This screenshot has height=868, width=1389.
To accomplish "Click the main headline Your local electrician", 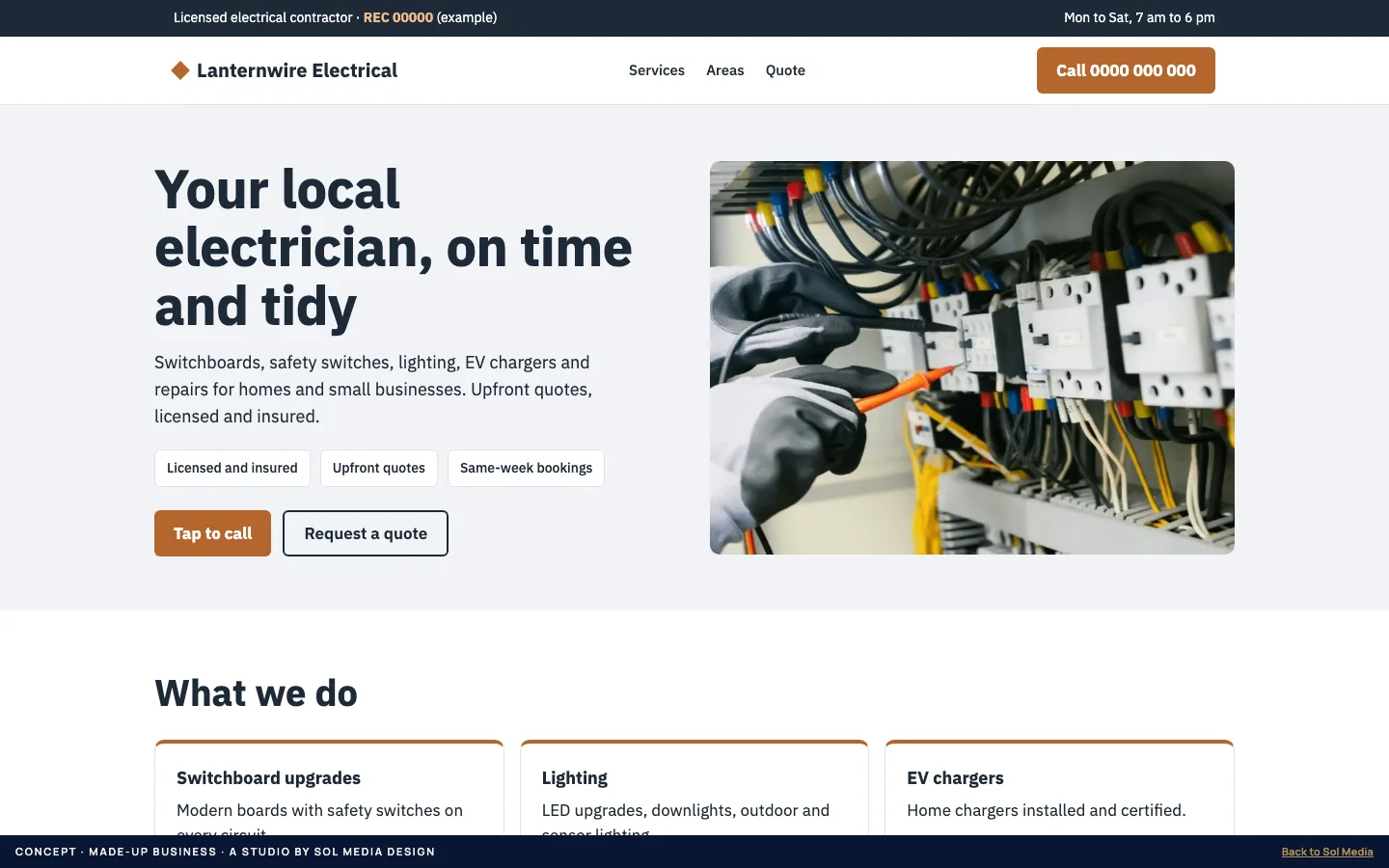I will click(x=394, y=248).
